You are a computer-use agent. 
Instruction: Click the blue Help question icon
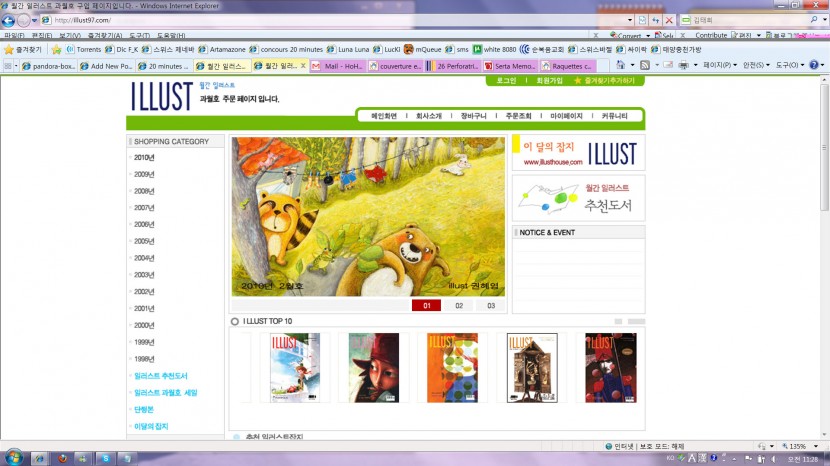click(814, 65)
